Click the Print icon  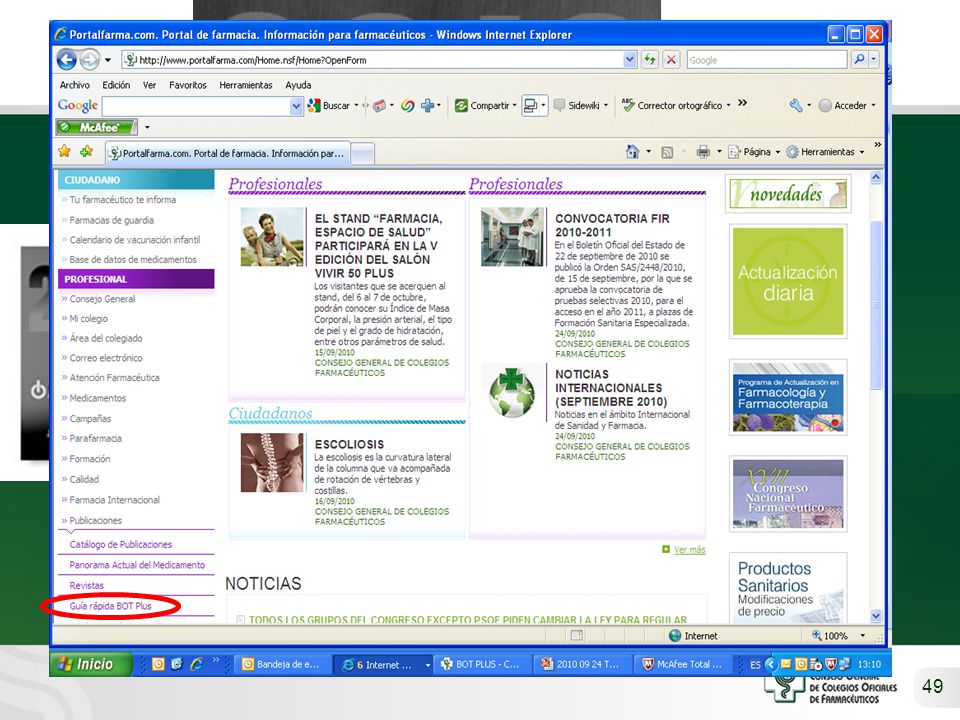(x=703, y=152)
